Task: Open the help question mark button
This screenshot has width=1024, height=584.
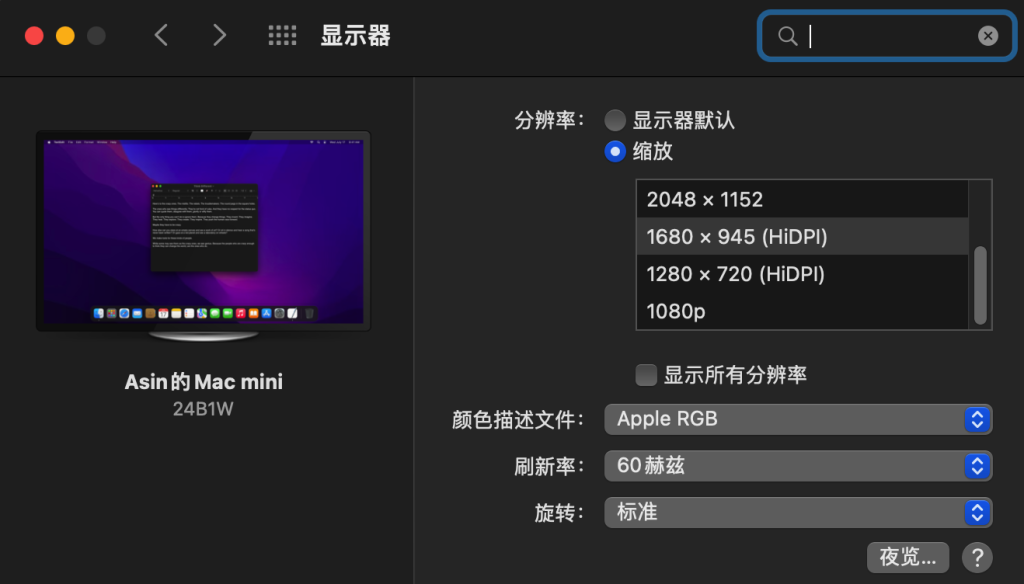Action: coord(977,557)
